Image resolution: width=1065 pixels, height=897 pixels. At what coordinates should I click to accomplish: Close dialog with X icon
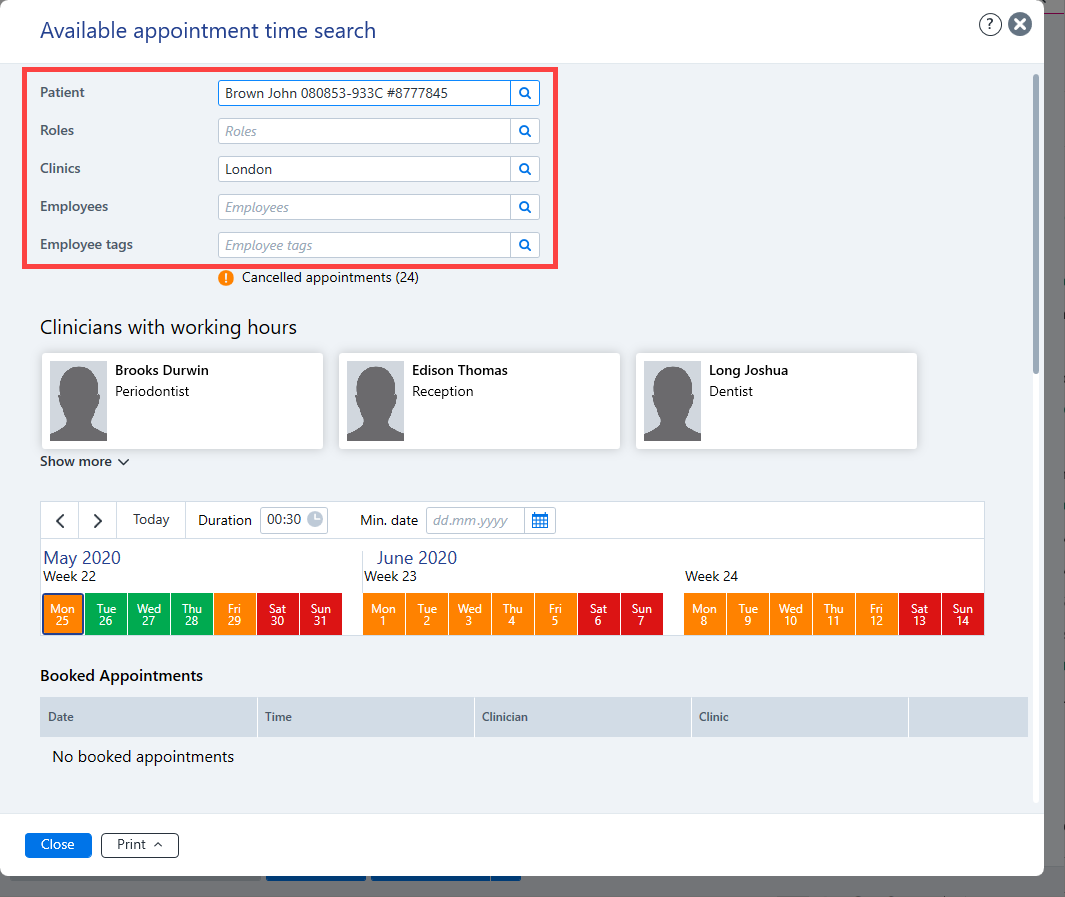(x=1019, y=24)
